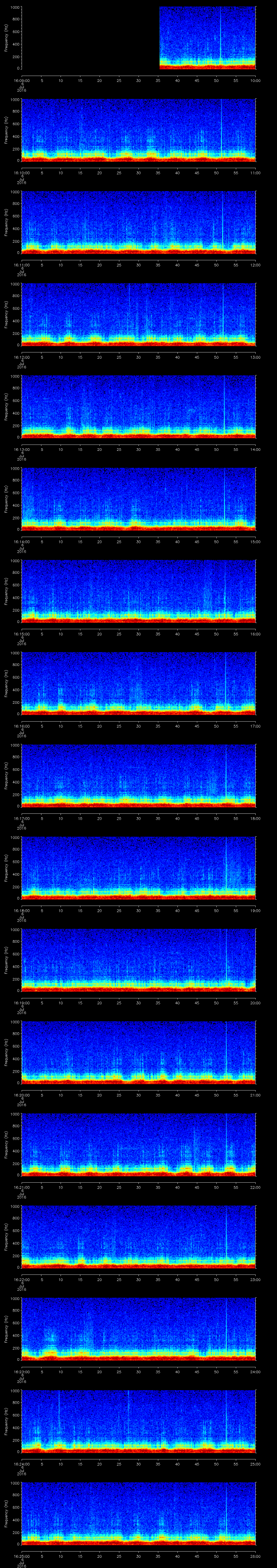Select the 16:10:00 time axis label
The height and width of the screenshot is (1568, 277).
[21, 172]
